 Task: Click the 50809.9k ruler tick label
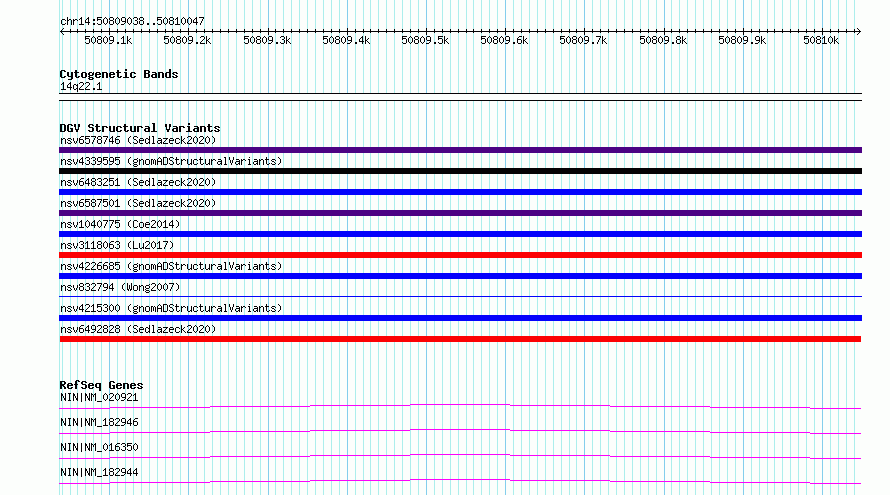(x=742, y=40)
